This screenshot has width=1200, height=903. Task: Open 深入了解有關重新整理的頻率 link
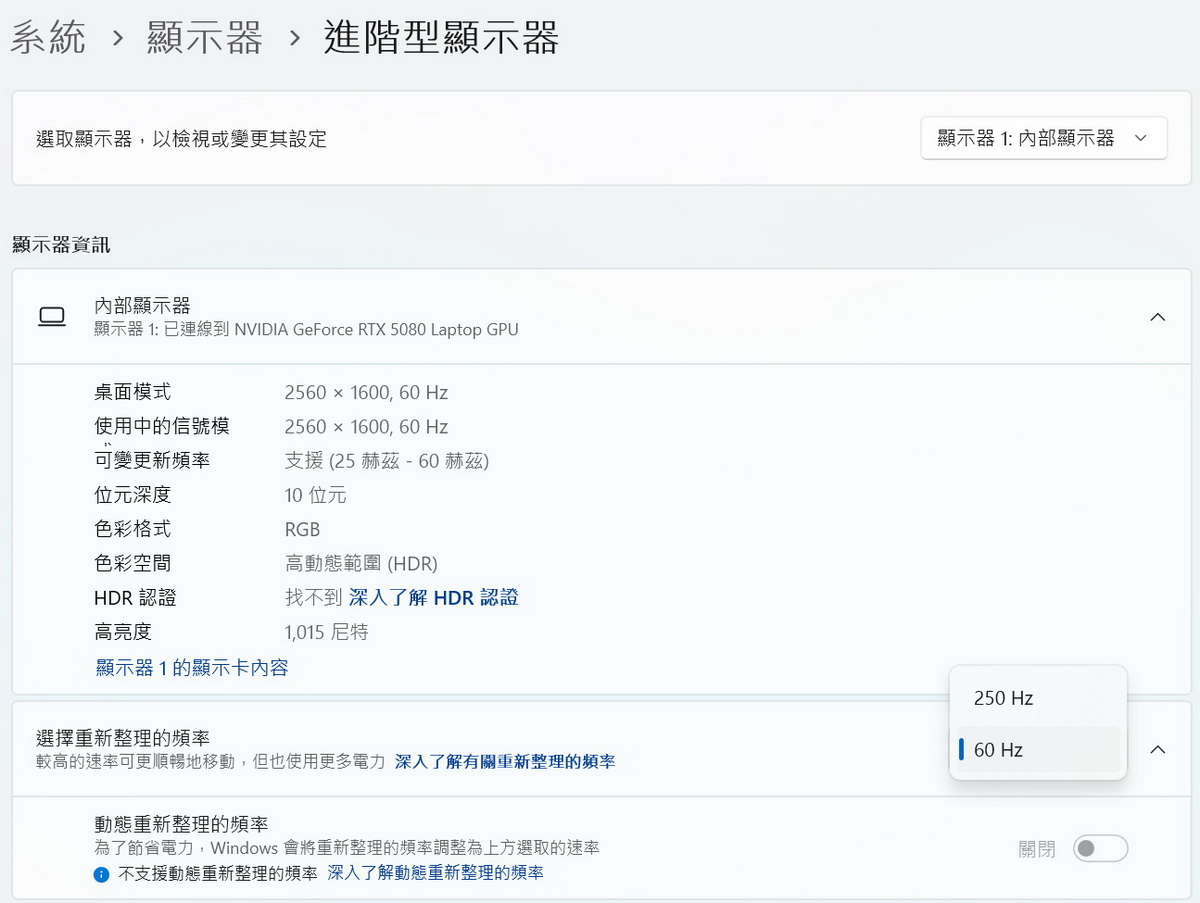pyautogui.click(x=505, y=762)
